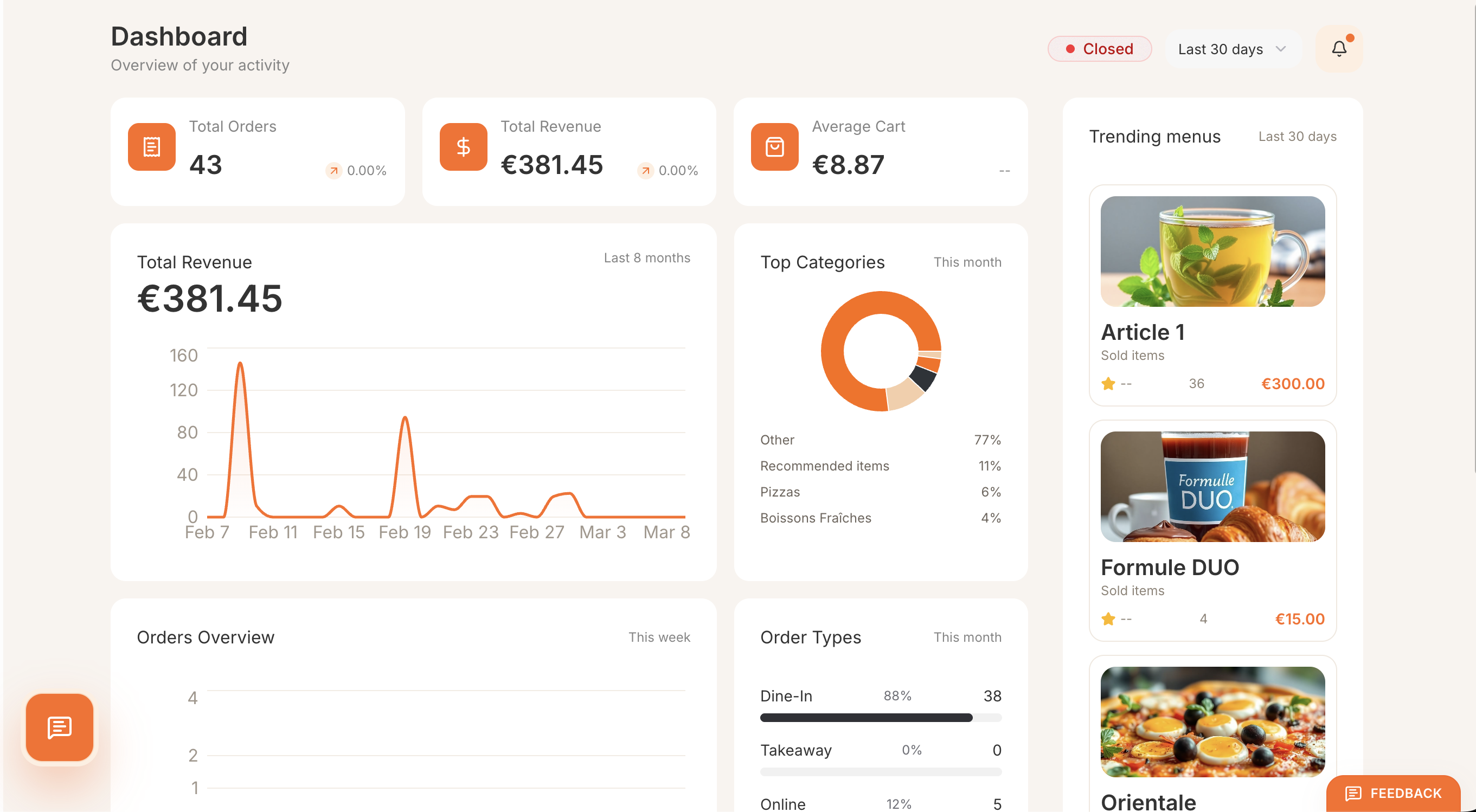Click the highest revenue peak in the chart
The image size is (1476, 812).
coord(240,363)
